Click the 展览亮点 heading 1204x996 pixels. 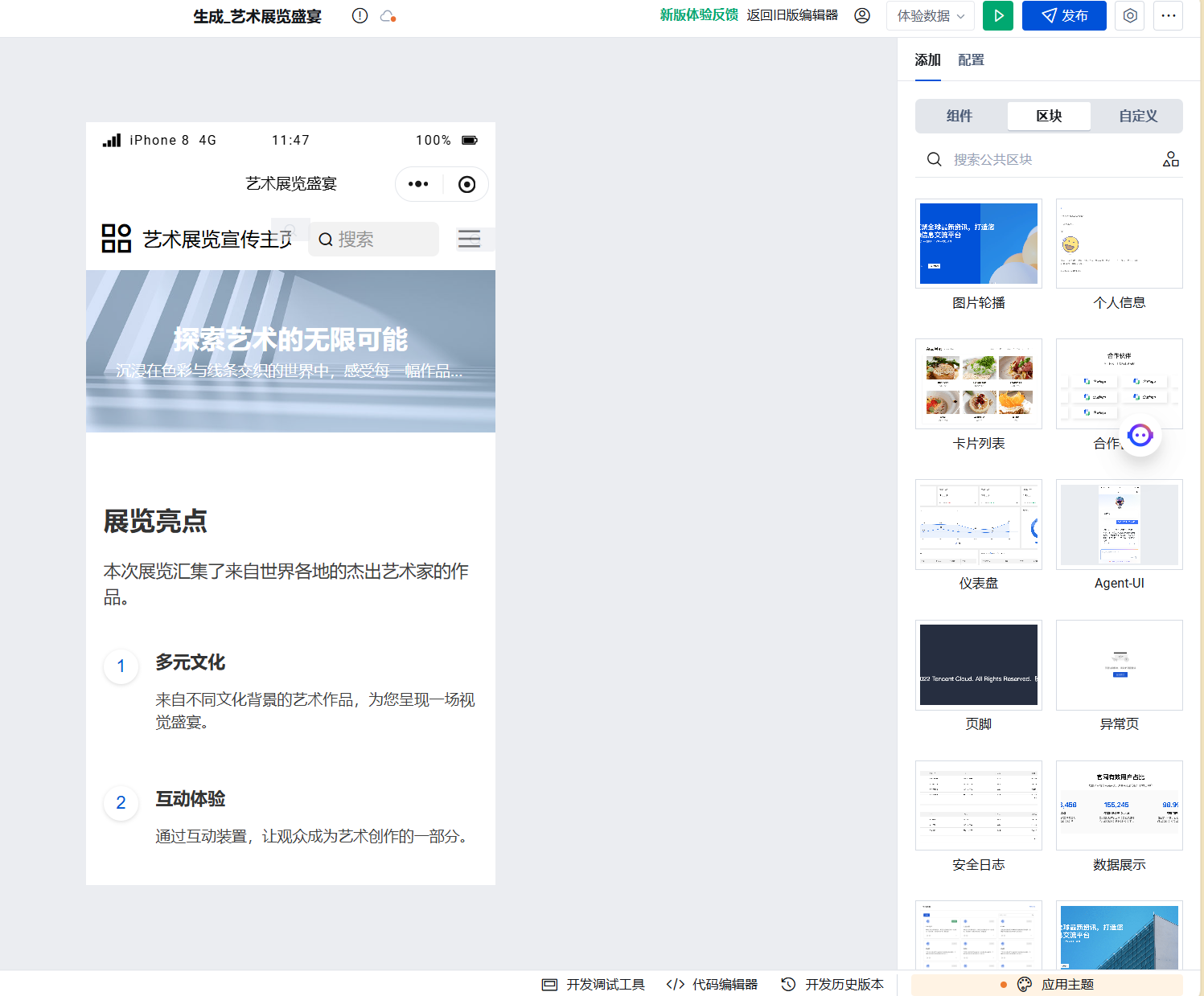tap(155, 521)
